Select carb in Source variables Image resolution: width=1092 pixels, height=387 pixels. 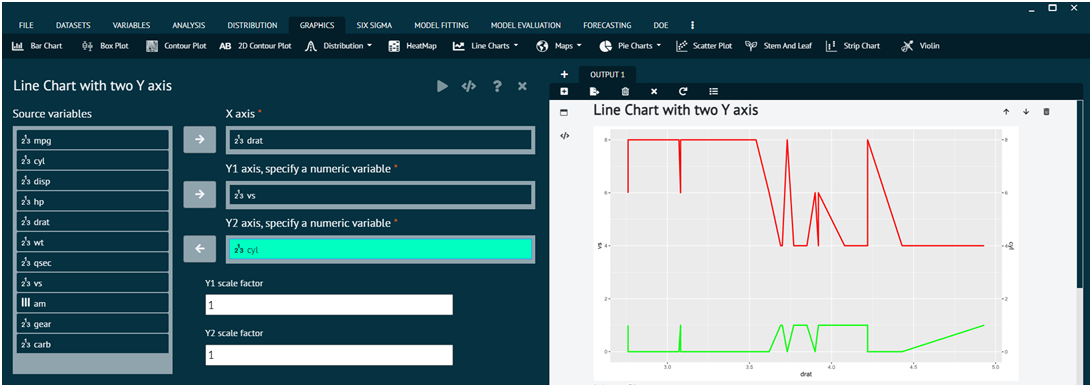[x=93, y=344]
